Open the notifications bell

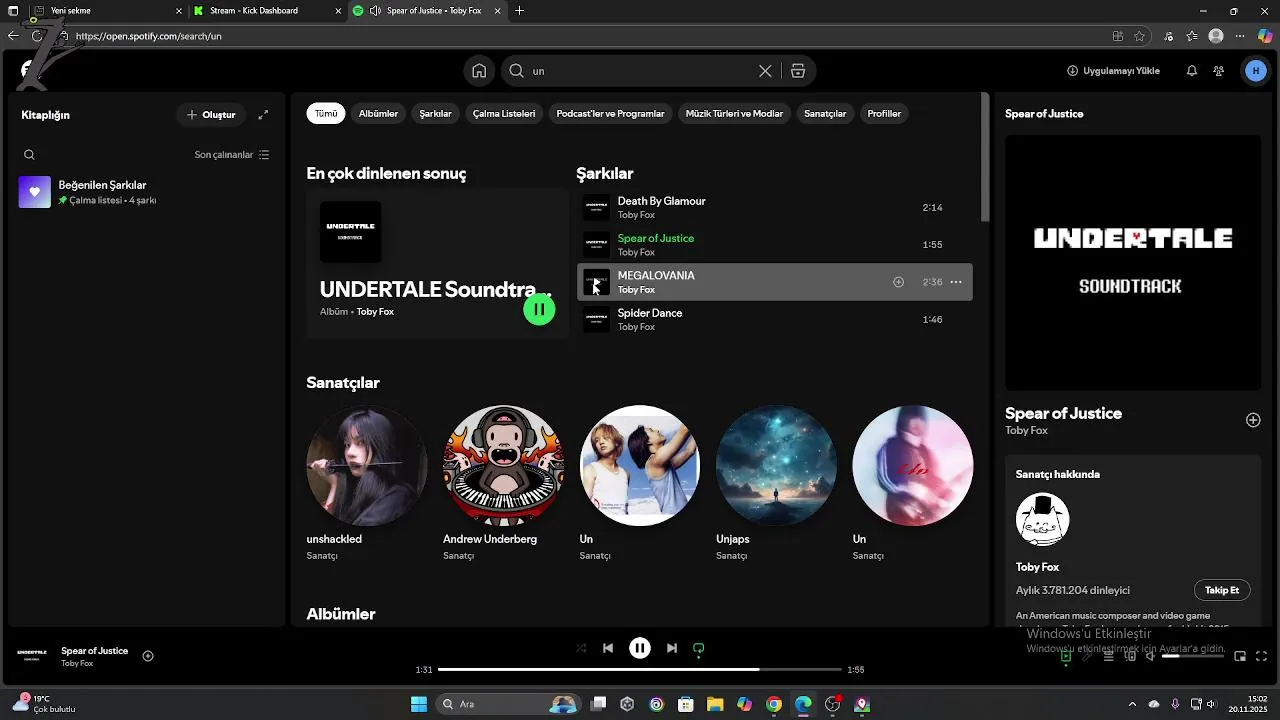pos(1192,71)
